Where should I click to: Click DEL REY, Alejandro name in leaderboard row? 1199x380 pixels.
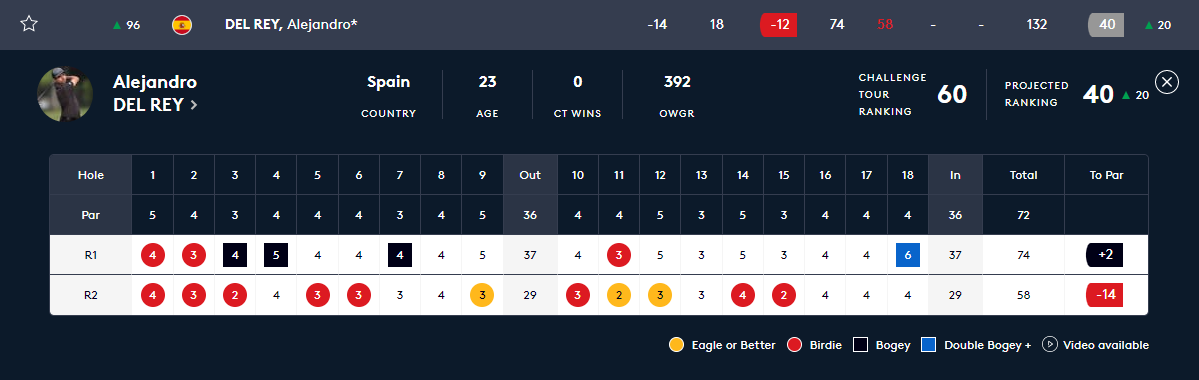pos(291,24)
